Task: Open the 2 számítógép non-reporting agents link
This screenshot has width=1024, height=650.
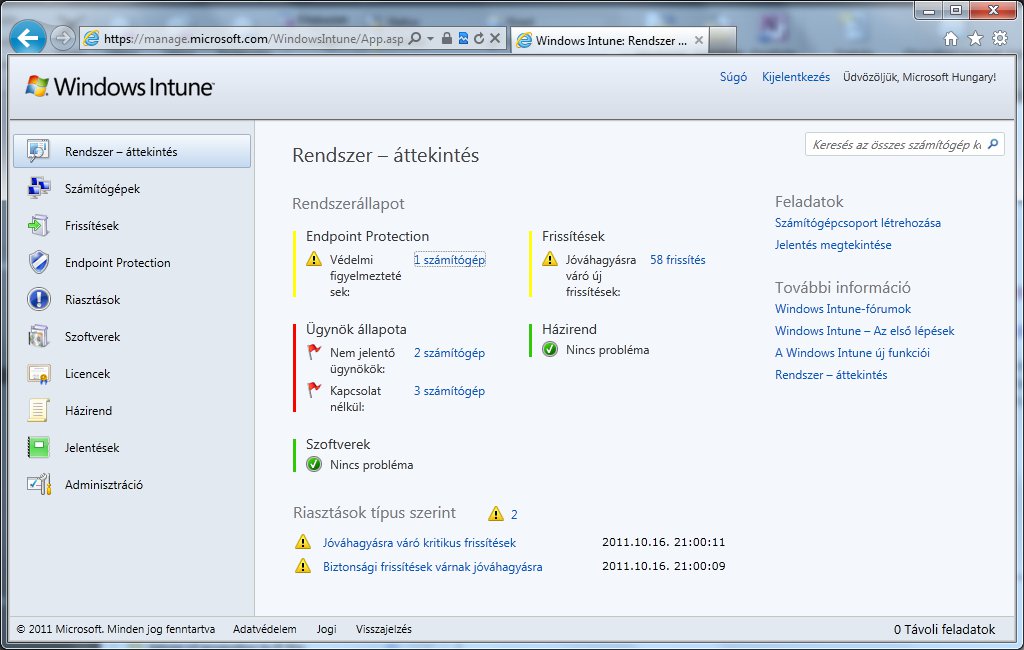Action: tap(449, 353)
